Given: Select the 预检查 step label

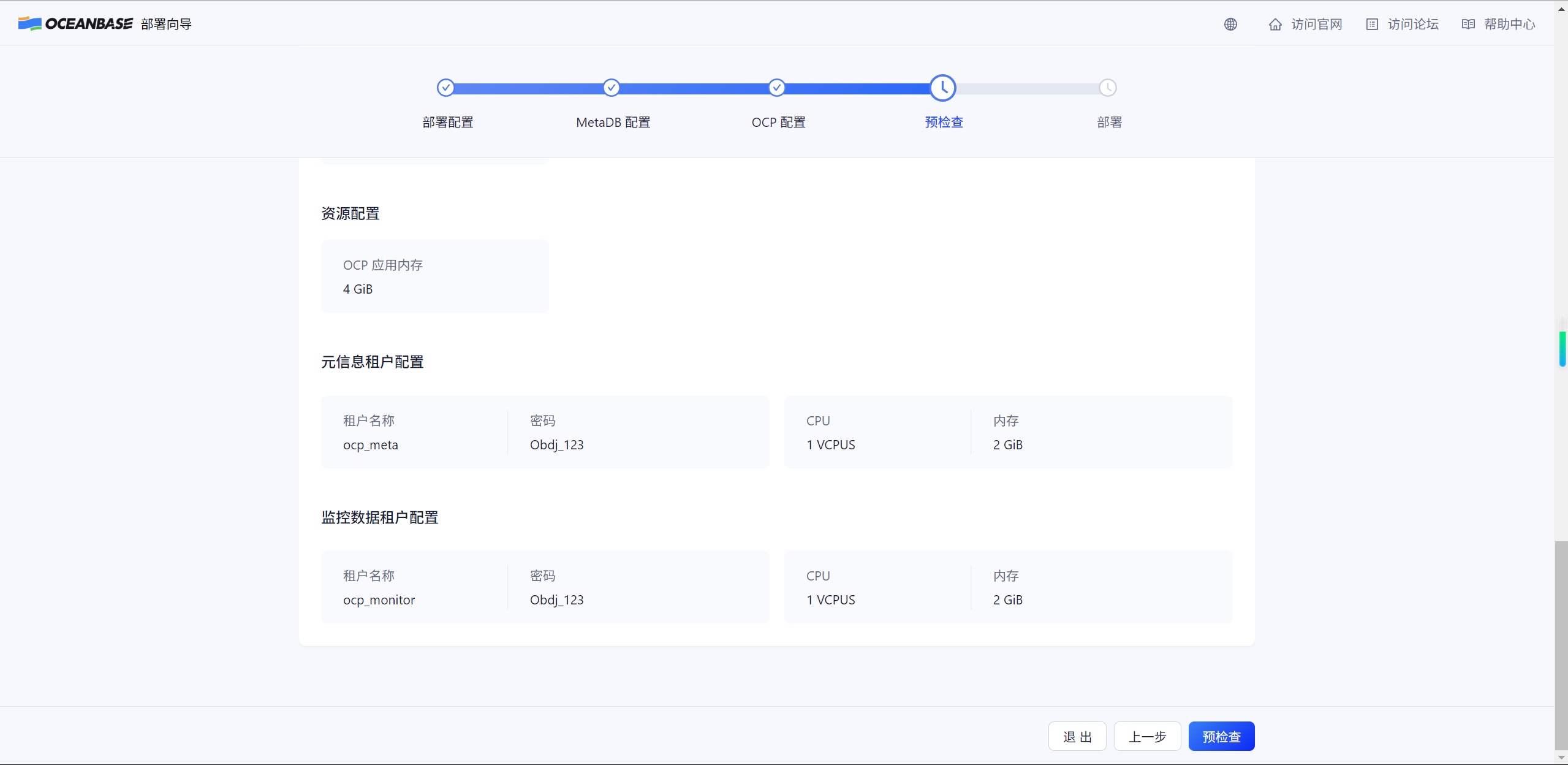Looking at the screenshot, I should coord(944,122).
